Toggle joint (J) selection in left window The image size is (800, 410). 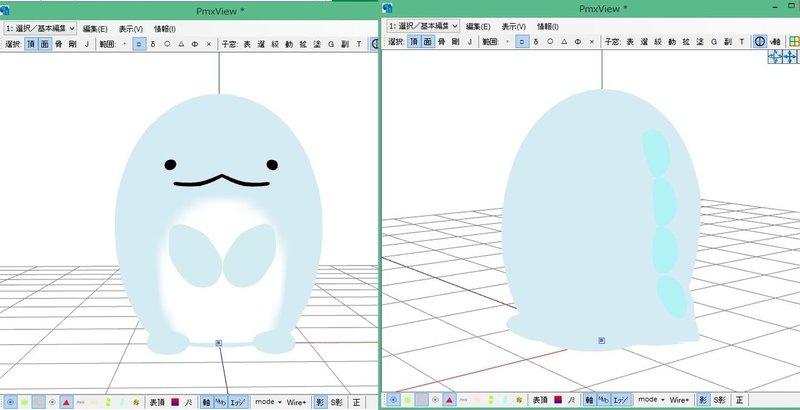pos(86,44)
